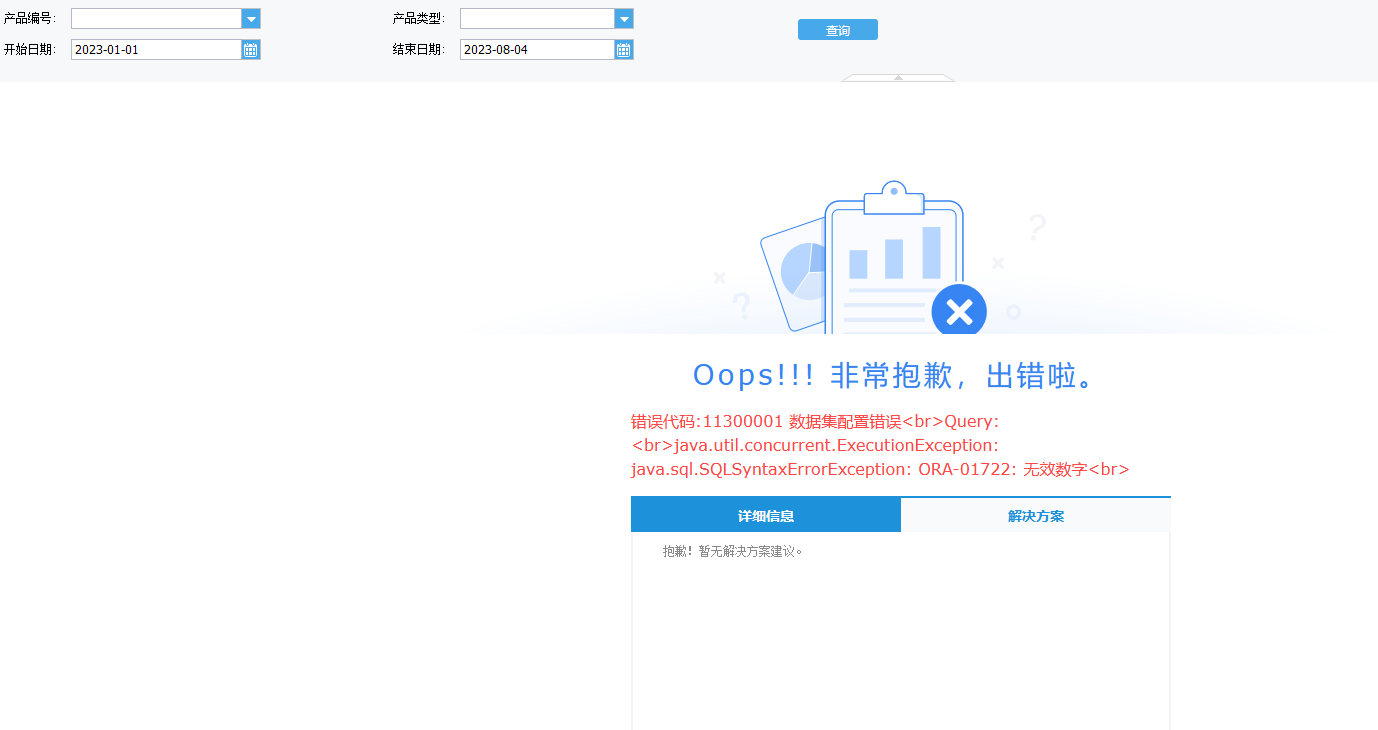Click the 抱歉！暂无解决方案建议 text
The height and width of the screenshot is (730, 1378).
click(x=733, y=551)
